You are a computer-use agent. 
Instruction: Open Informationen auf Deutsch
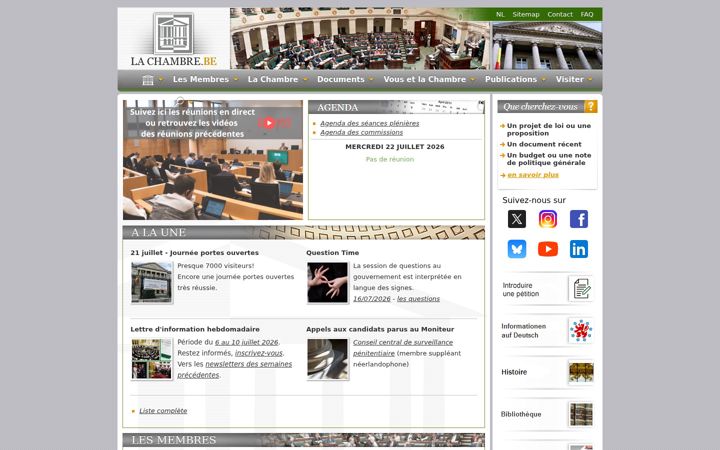(523, 331)
